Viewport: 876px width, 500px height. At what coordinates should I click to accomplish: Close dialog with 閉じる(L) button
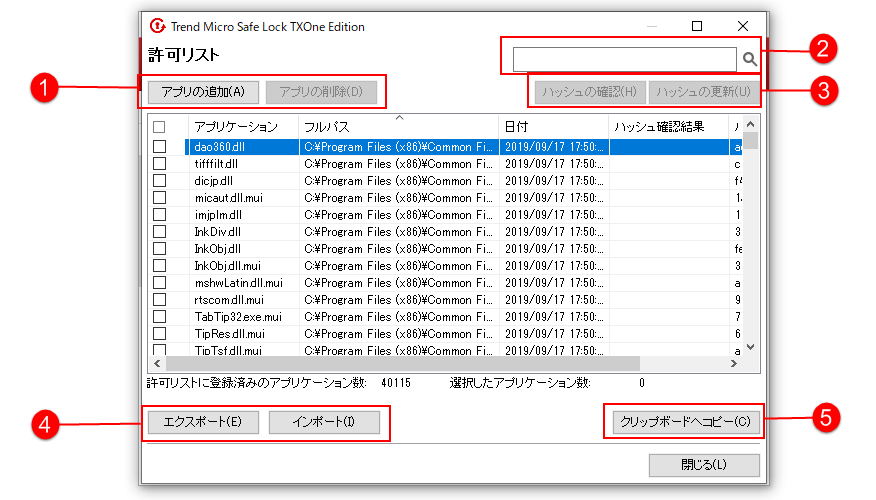pos(704,465)
